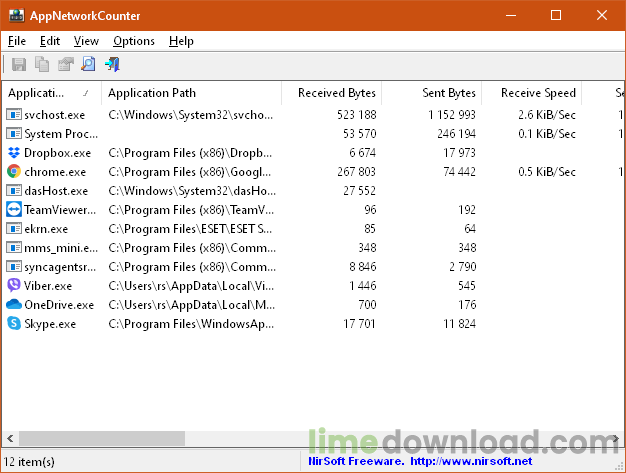The height and width of the screenshot is (473, 626).
Task: Click the syncagentsrv row icon
Action: [14, 266]
